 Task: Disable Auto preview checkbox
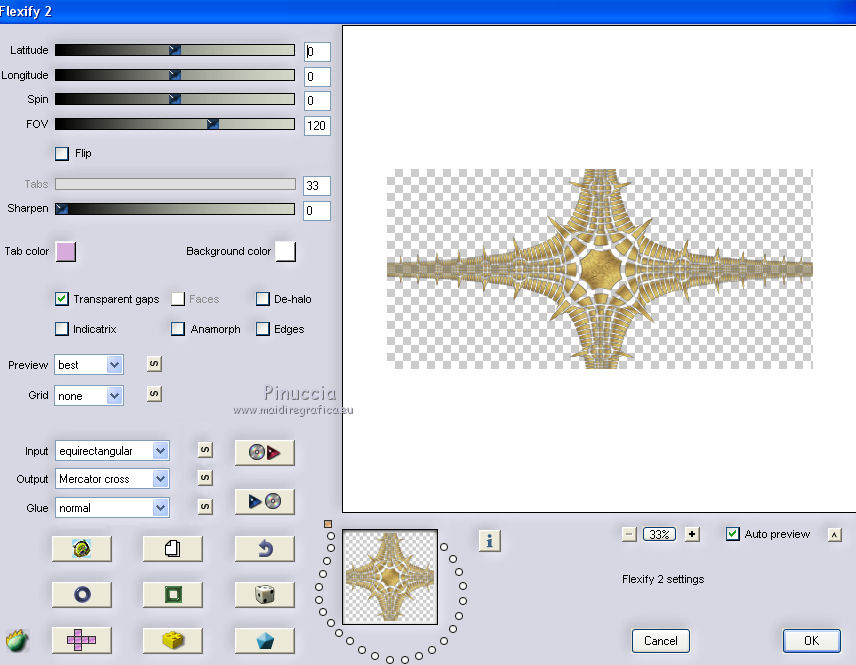point(733,534)
